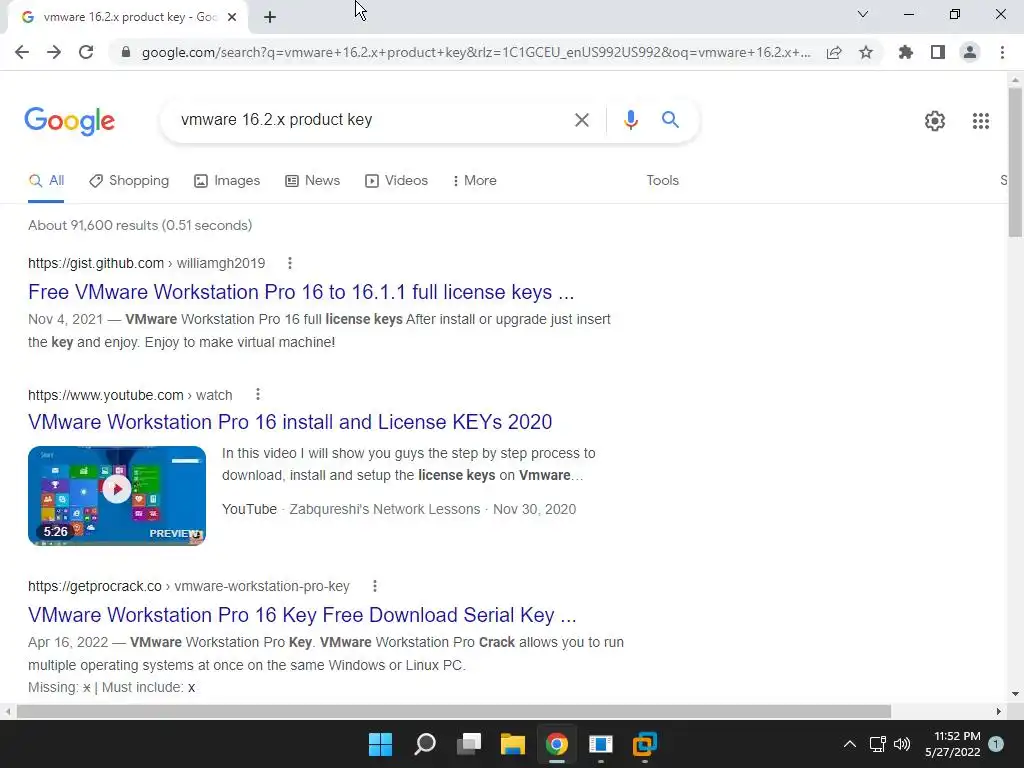Go forward to the next page
Screen dimensions: 1024x768
(x=54, y=52)
